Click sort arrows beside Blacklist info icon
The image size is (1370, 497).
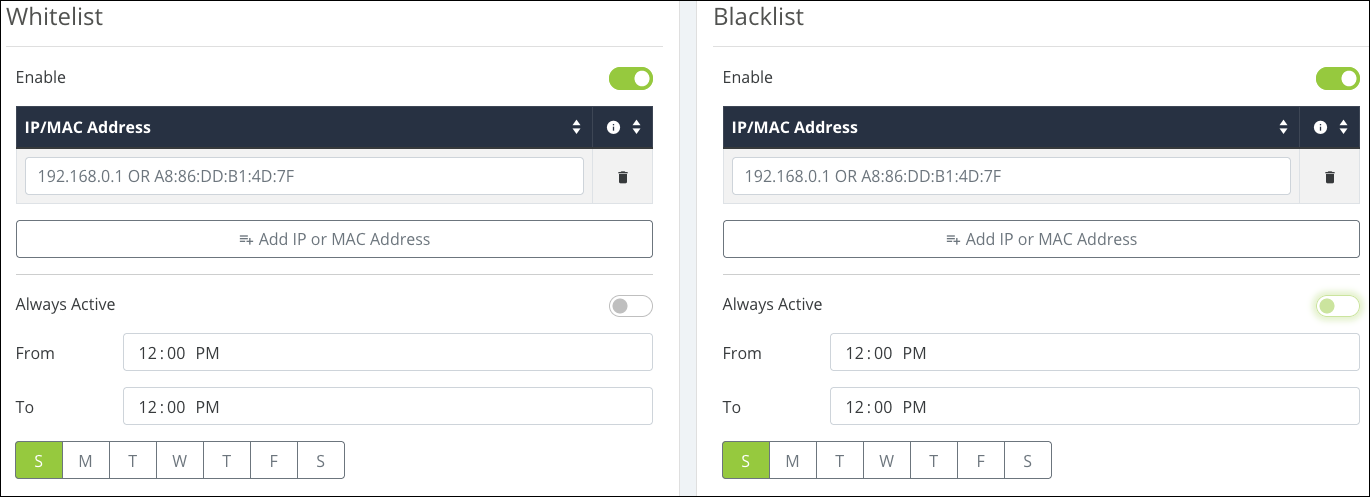(1343, 127)
